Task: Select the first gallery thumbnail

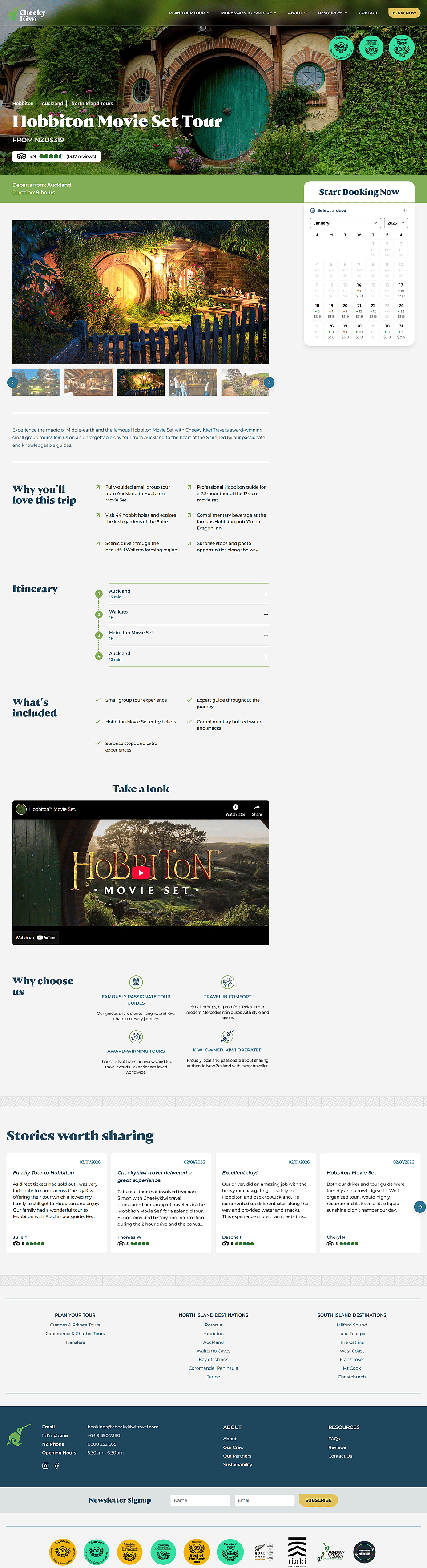Action: click(x=36, y=382)
